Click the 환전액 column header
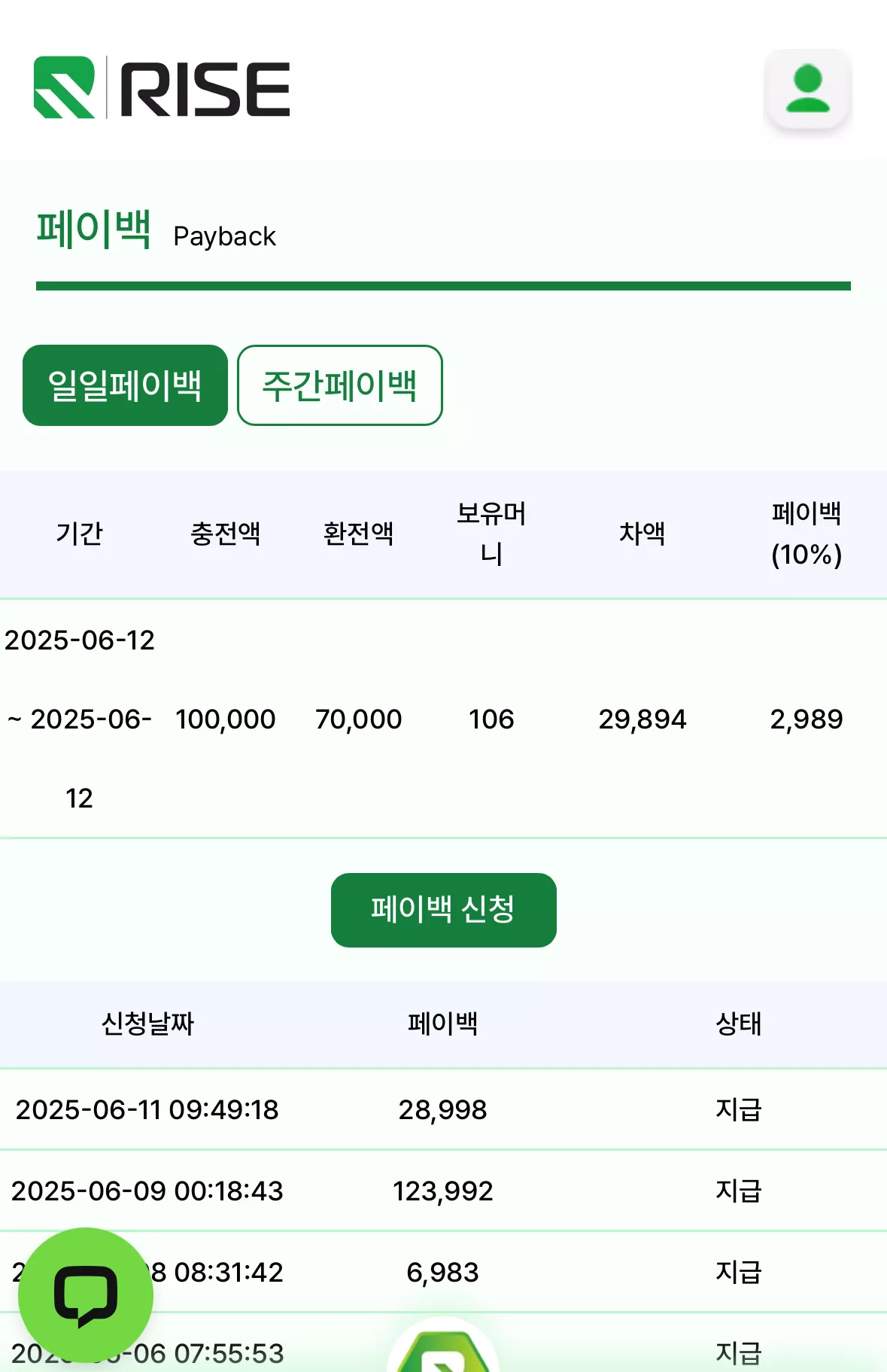 pyautogui.click(x=358, y=534)
